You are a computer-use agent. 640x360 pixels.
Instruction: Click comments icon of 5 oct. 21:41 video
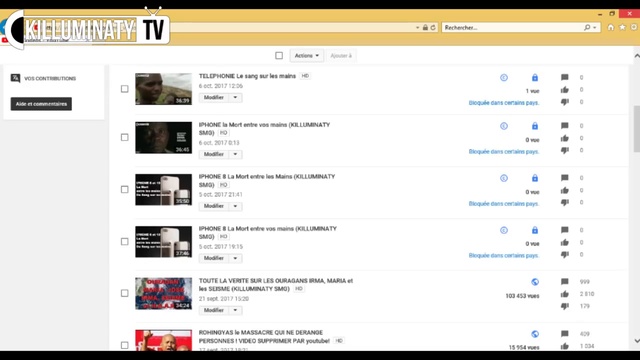pos(564,178)
